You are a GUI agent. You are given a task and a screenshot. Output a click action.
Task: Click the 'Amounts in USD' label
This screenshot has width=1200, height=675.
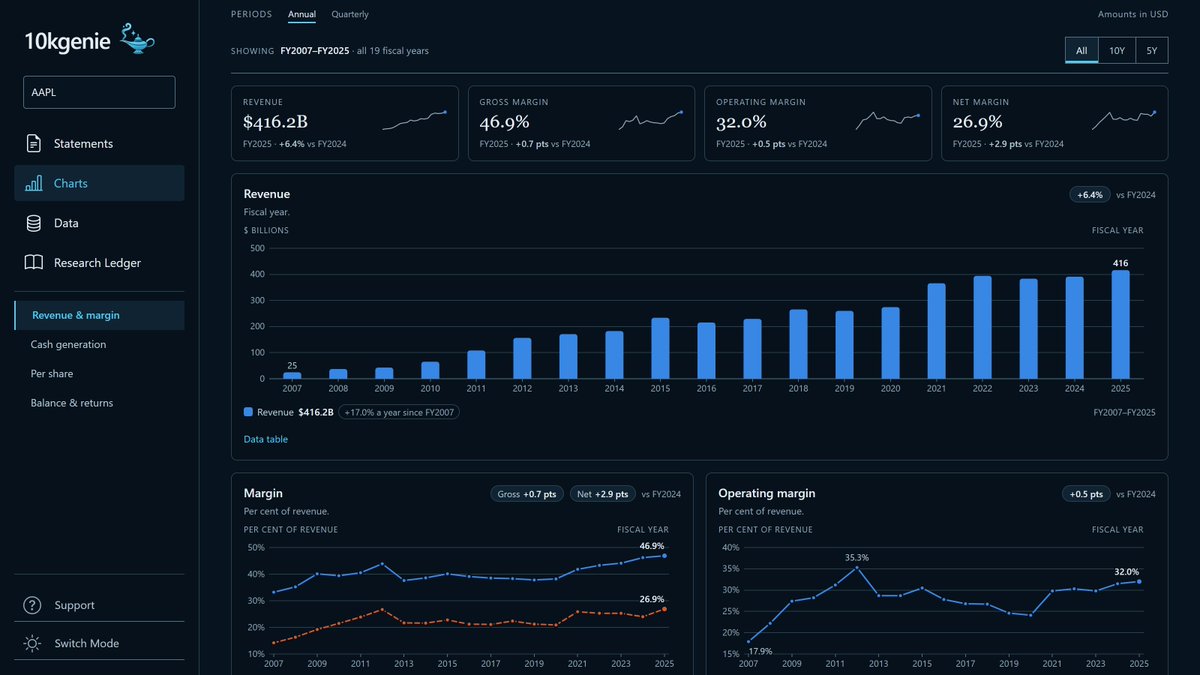1133,14
